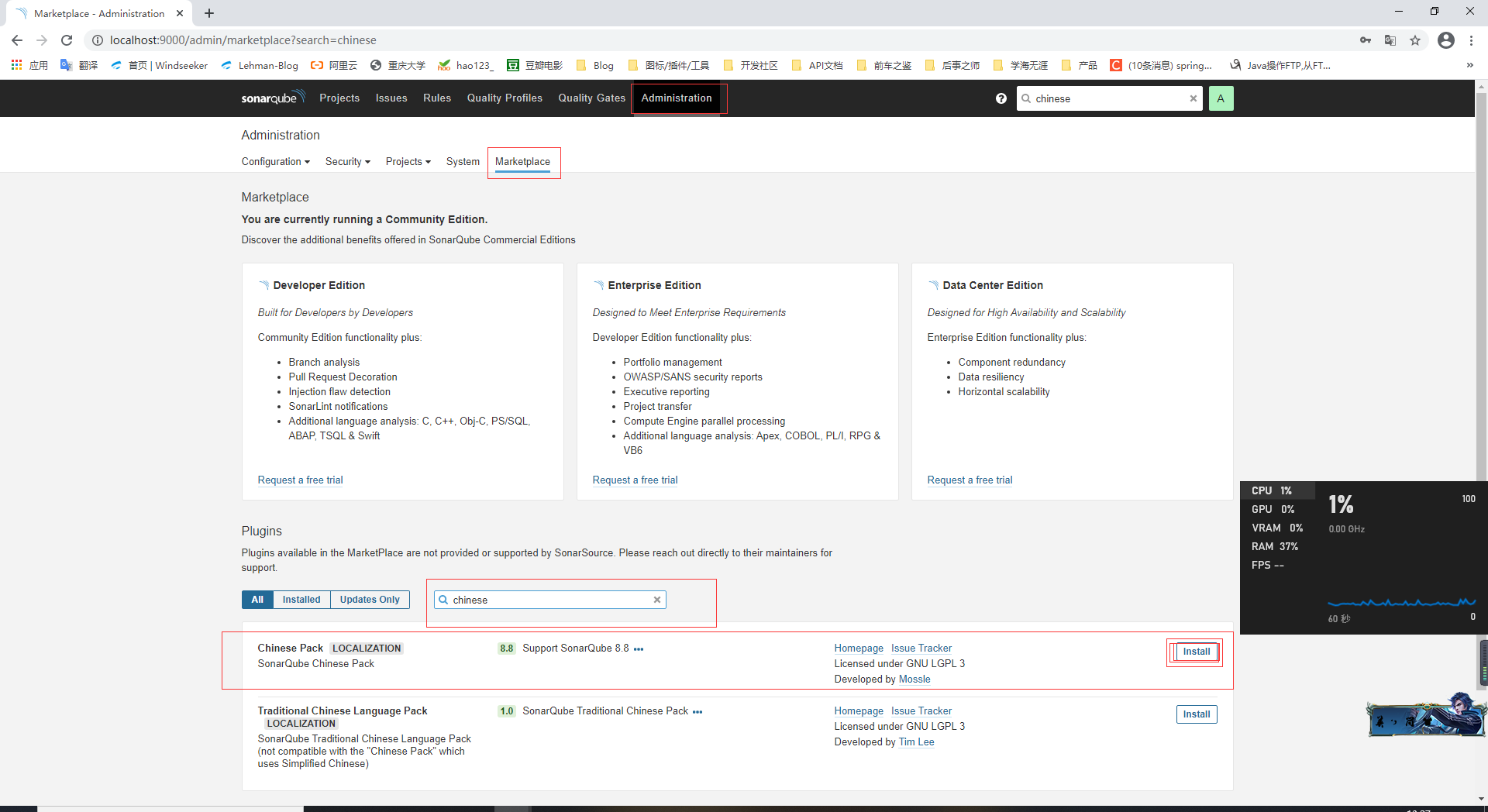The height and width of the screenshot is (812, 1488).
Task: Open Projects in top navigation
Action: click(x=339, y=98)
